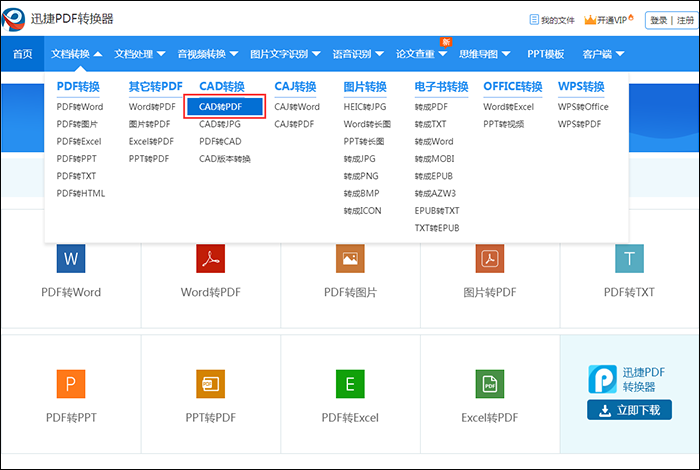Click the 注册 link
This screenshot has width=700, height=470.
[685, 20]
